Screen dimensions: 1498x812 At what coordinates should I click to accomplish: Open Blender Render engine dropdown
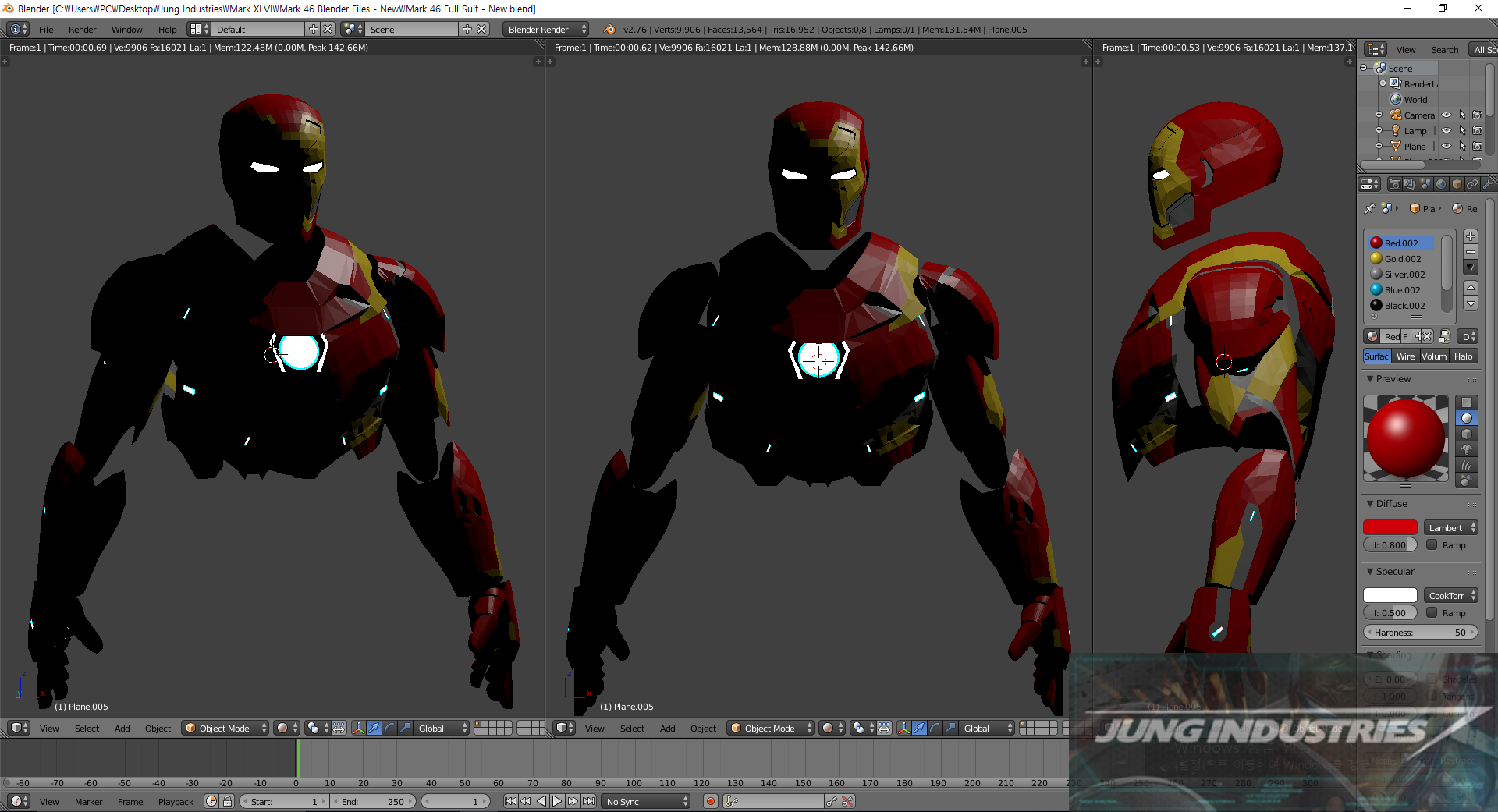546,29
